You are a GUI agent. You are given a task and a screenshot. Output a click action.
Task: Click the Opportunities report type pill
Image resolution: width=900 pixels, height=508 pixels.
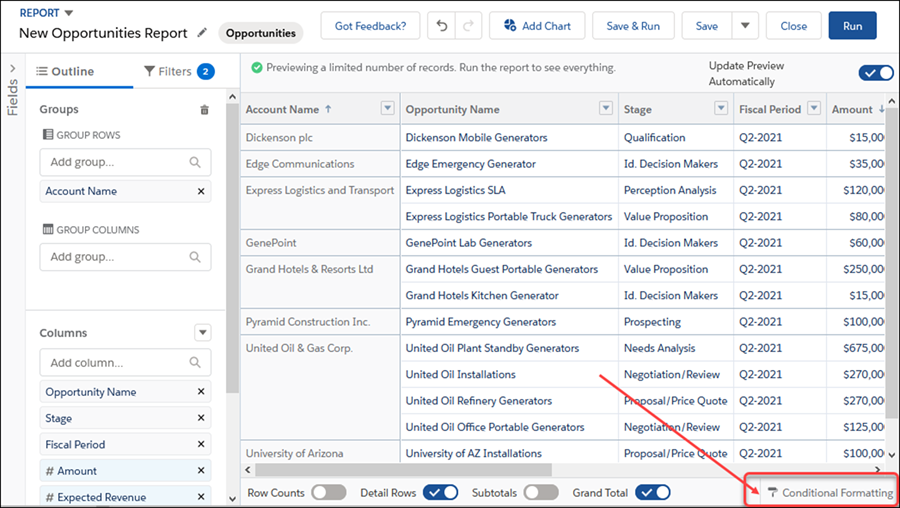coord(261,33)
